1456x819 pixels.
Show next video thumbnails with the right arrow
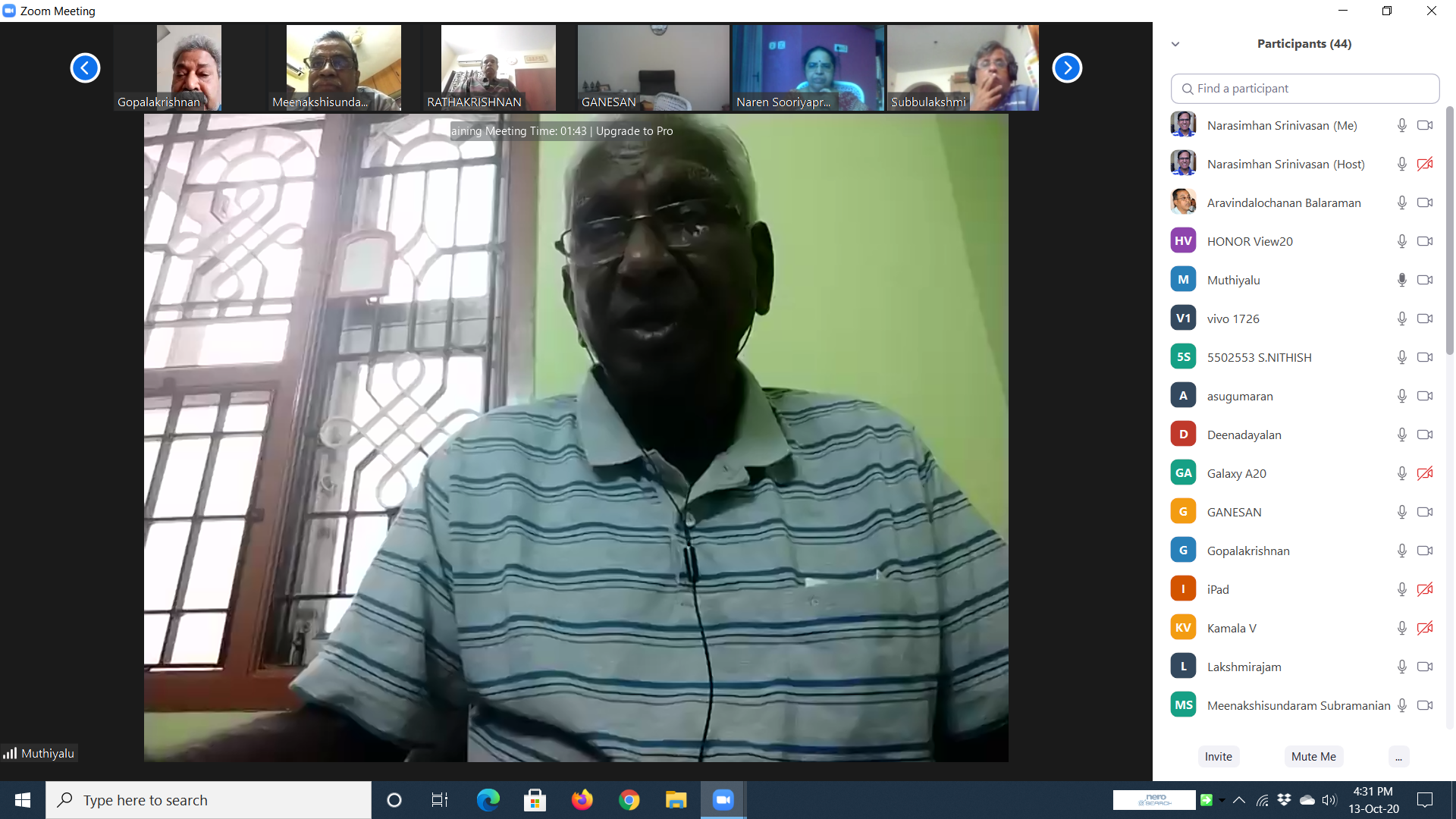(1066, 68)
